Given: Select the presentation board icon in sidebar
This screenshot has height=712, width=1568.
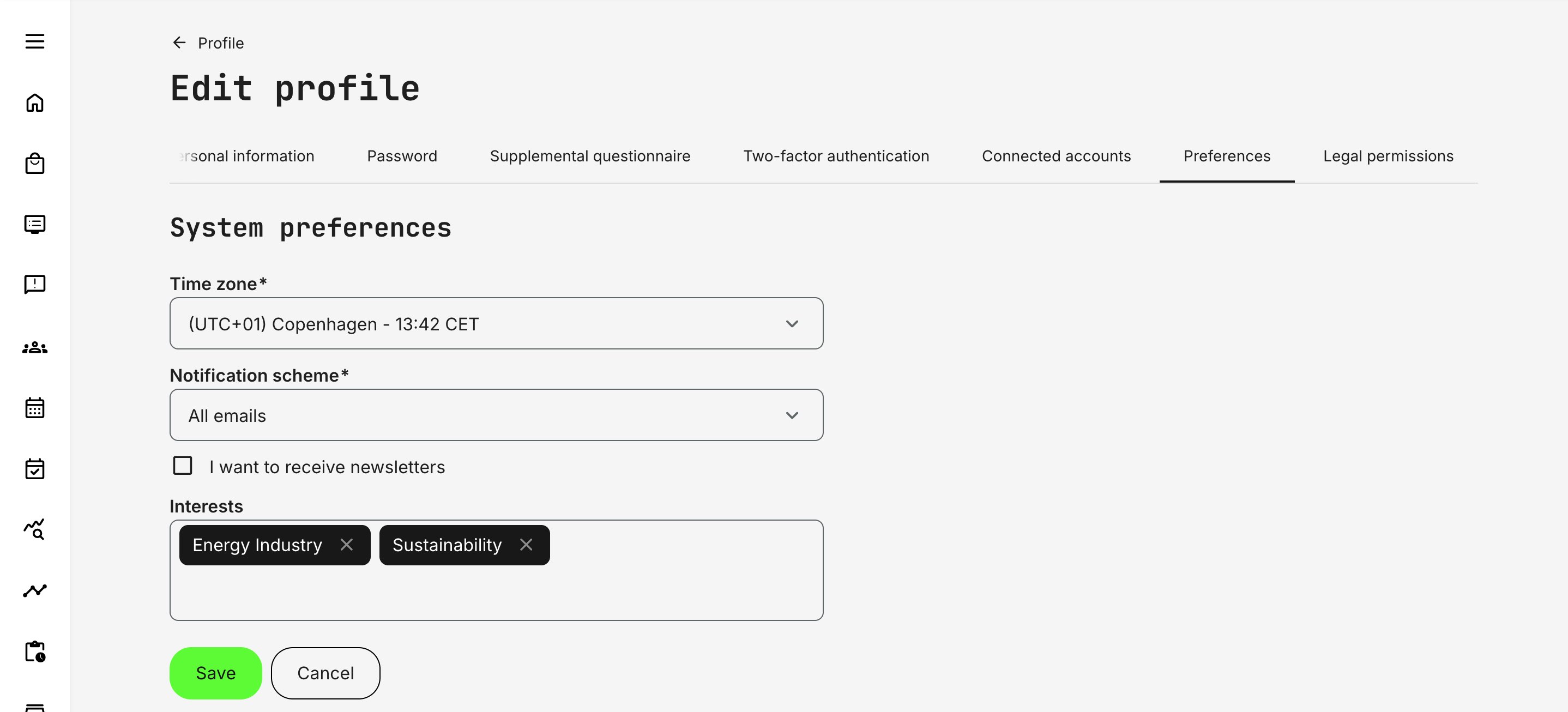Looking at the screenshot, I should pyautogui.click(x=35, y=224).
